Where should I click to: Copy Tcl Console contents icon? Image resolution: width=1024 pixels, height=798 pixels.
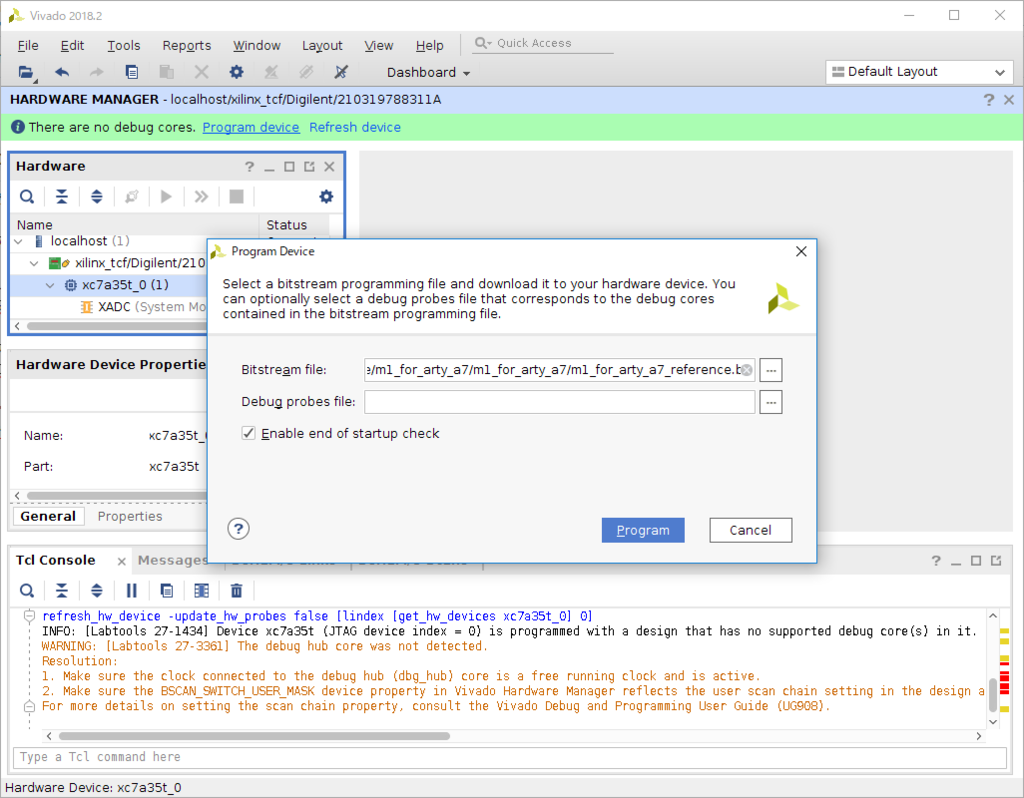coord(167,591)
